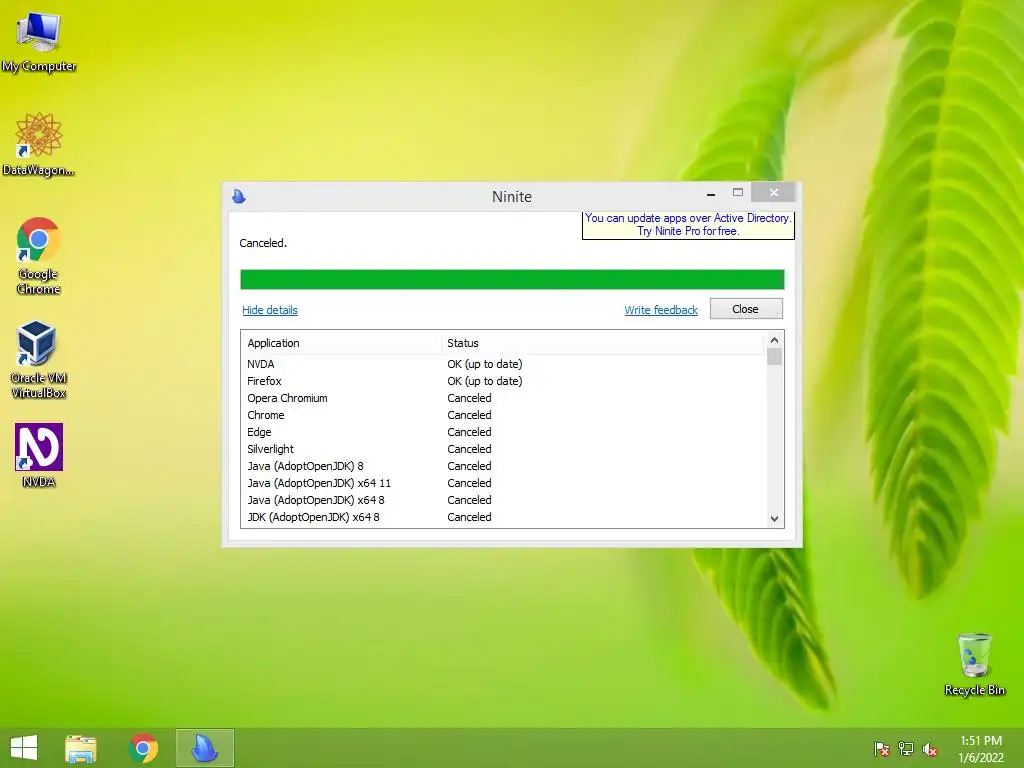Select the Chrome row in details
This screenshot has height=768, width=1024.
[503, 415]
